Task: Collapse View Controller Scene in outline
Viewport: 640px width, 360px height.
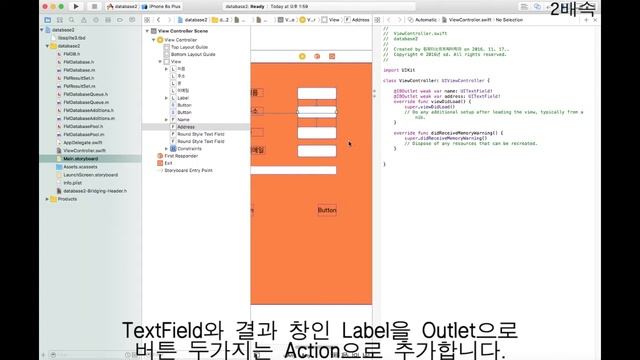Action: (x=147, y=31)
